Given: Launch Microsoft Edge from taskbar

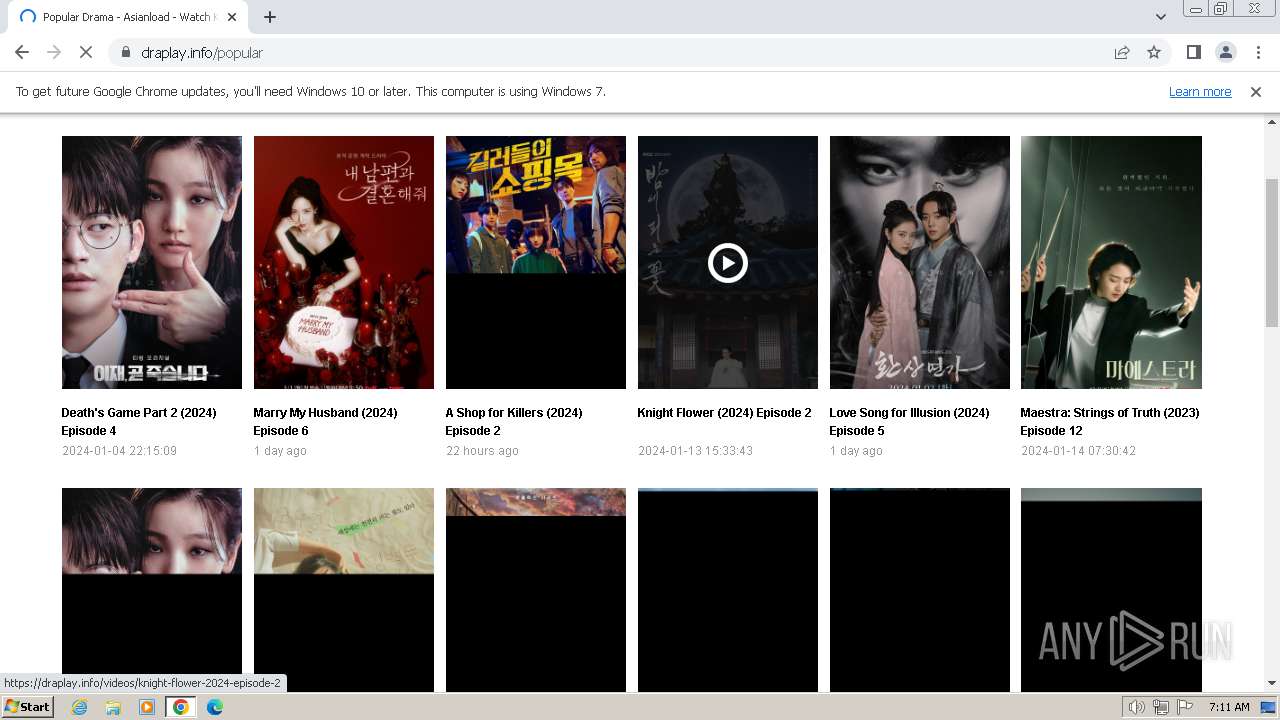Looking at the screenshot, I should (x=214, y=707).
